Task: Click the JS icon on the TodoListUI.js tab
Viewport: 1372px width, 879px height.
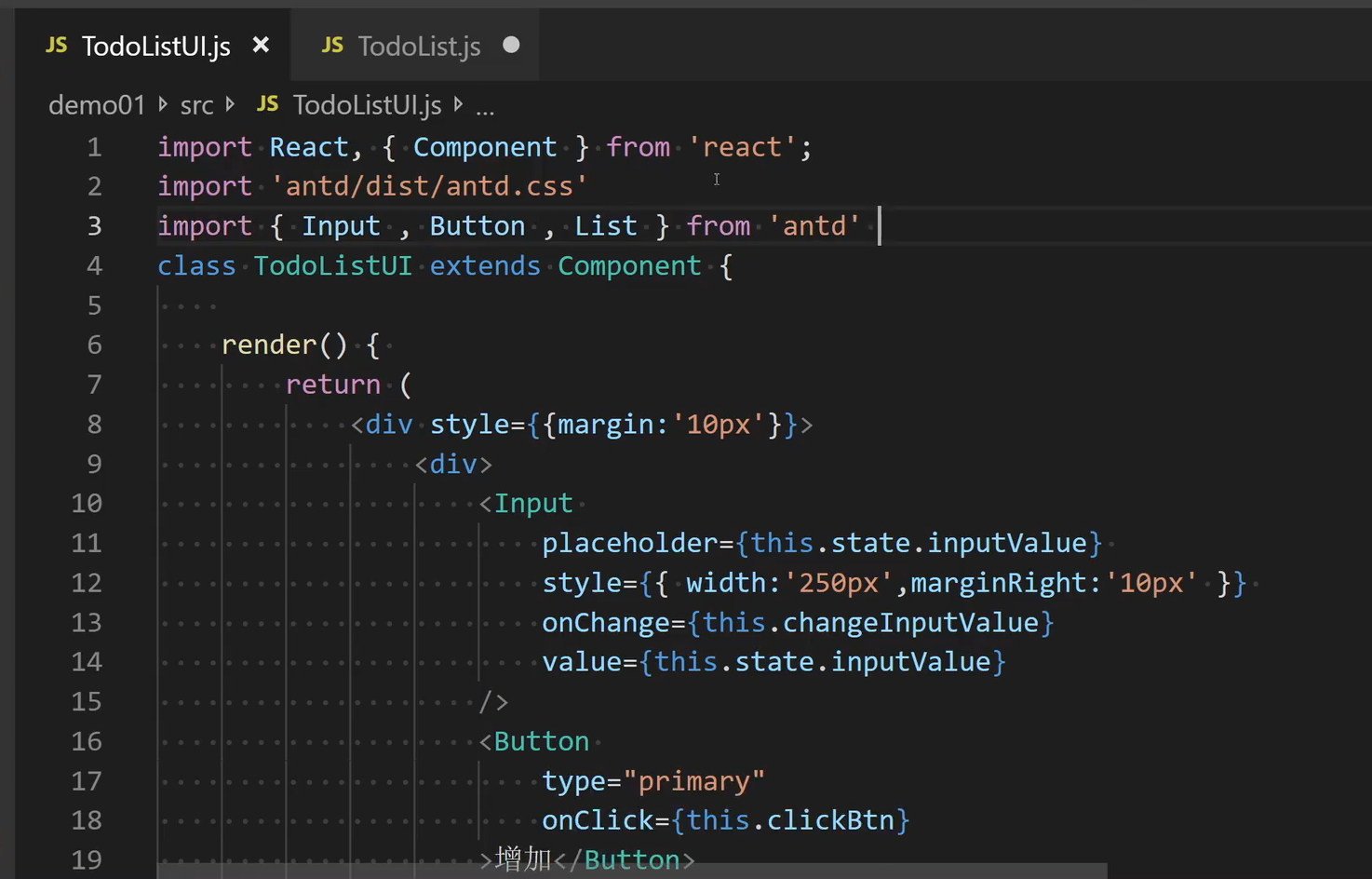Action: coord(57,46)
